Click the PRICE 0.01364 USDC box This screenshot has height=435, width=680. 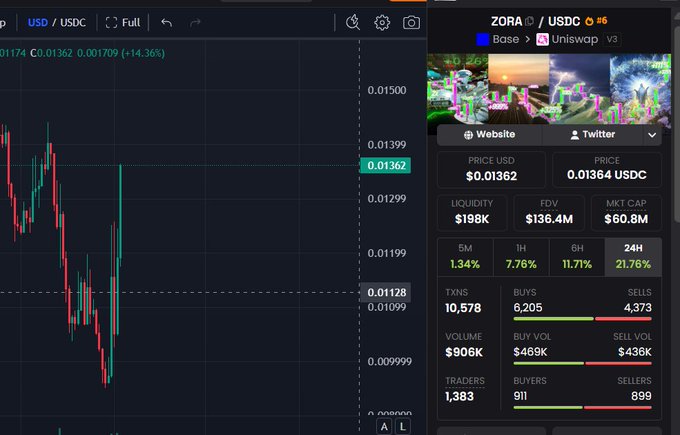pos(607,169)
